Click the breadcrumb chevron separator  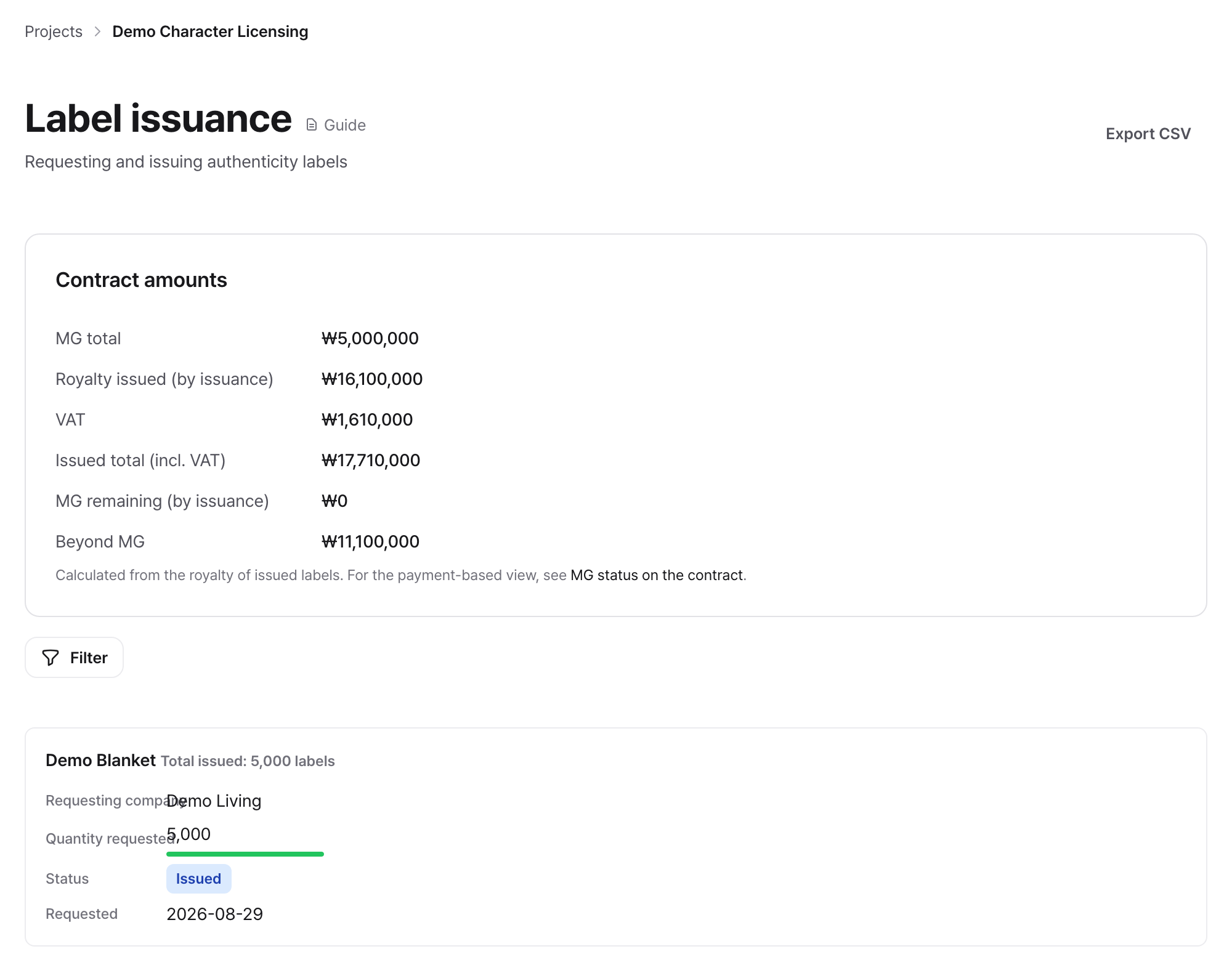(97, 31)
